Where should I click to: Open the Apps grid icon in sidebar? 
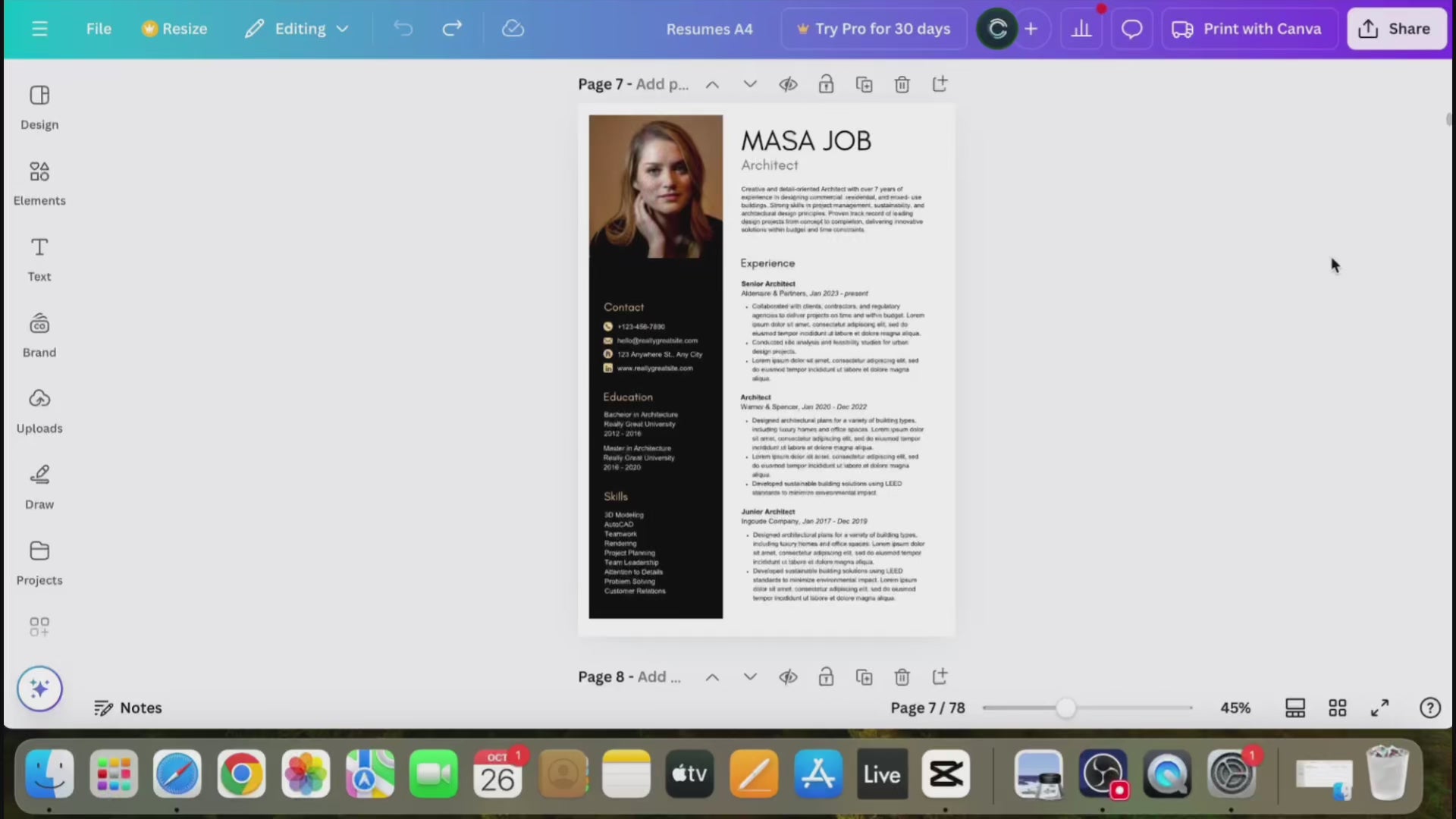tap(39, 626)
